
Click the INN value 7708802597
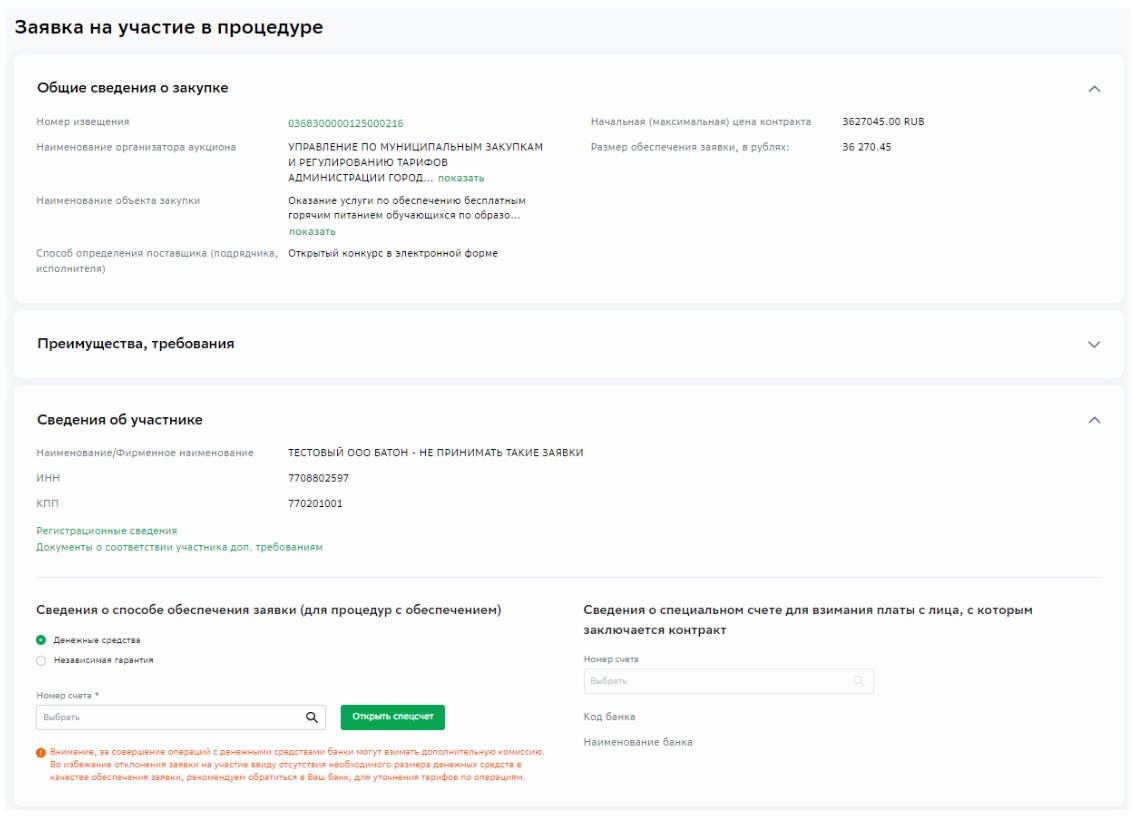point(318,478)
